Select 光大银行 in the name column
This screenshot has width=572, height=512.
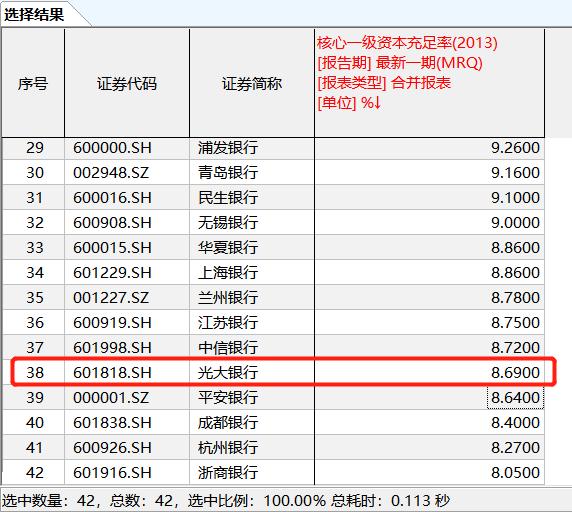(x=228, y=373)
